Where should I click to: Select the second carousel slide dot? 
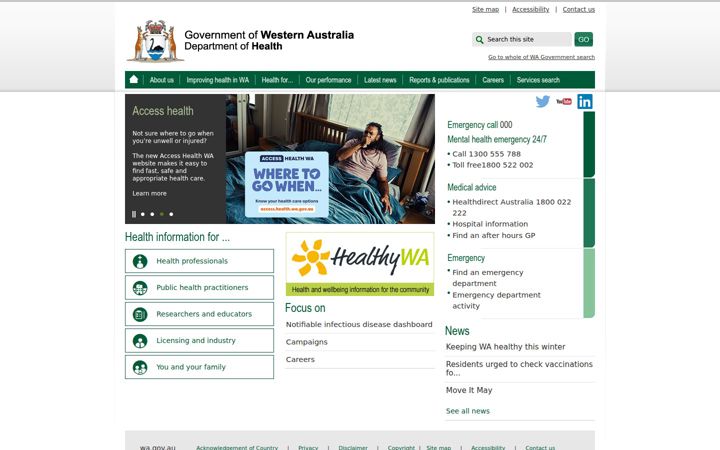click(x=152, y=214)
